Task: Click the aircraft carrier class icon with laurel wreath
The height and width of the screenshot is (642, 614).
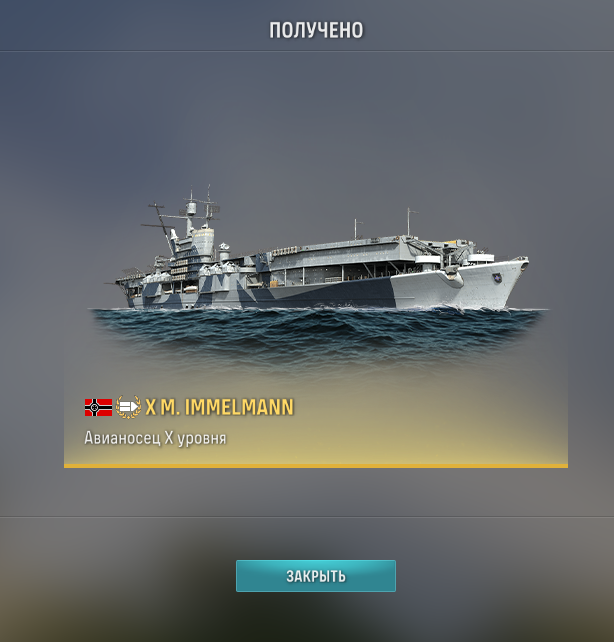Action: tap(129, 407)
